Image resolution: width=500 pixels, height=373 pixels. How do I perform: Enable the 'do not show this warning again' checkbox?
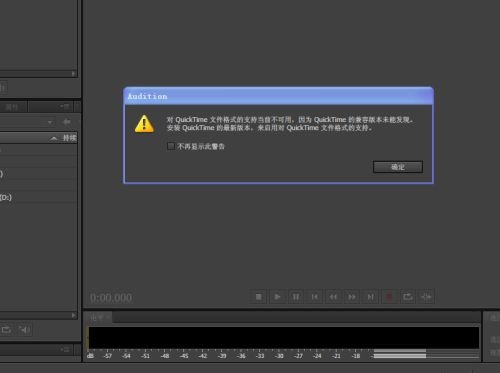[171, 146]
